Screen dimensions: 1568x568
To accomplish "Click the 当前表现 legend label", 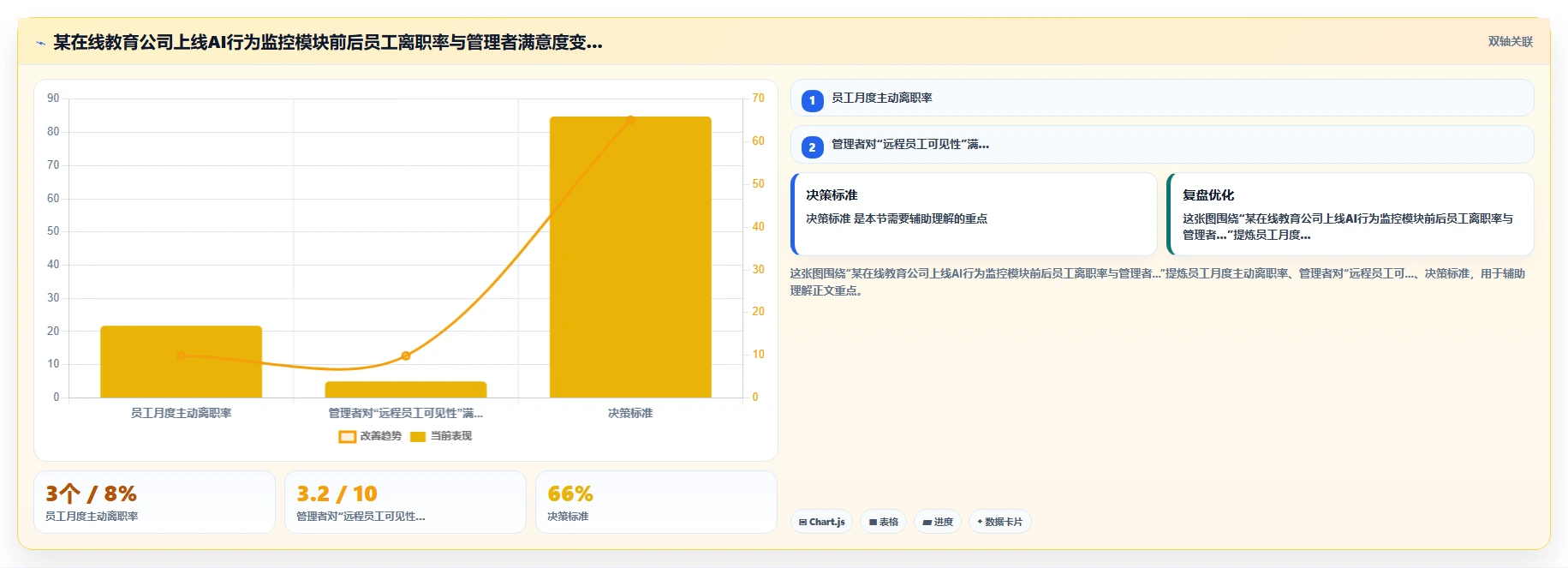I will pyautogui.click(x=450, y=436).
